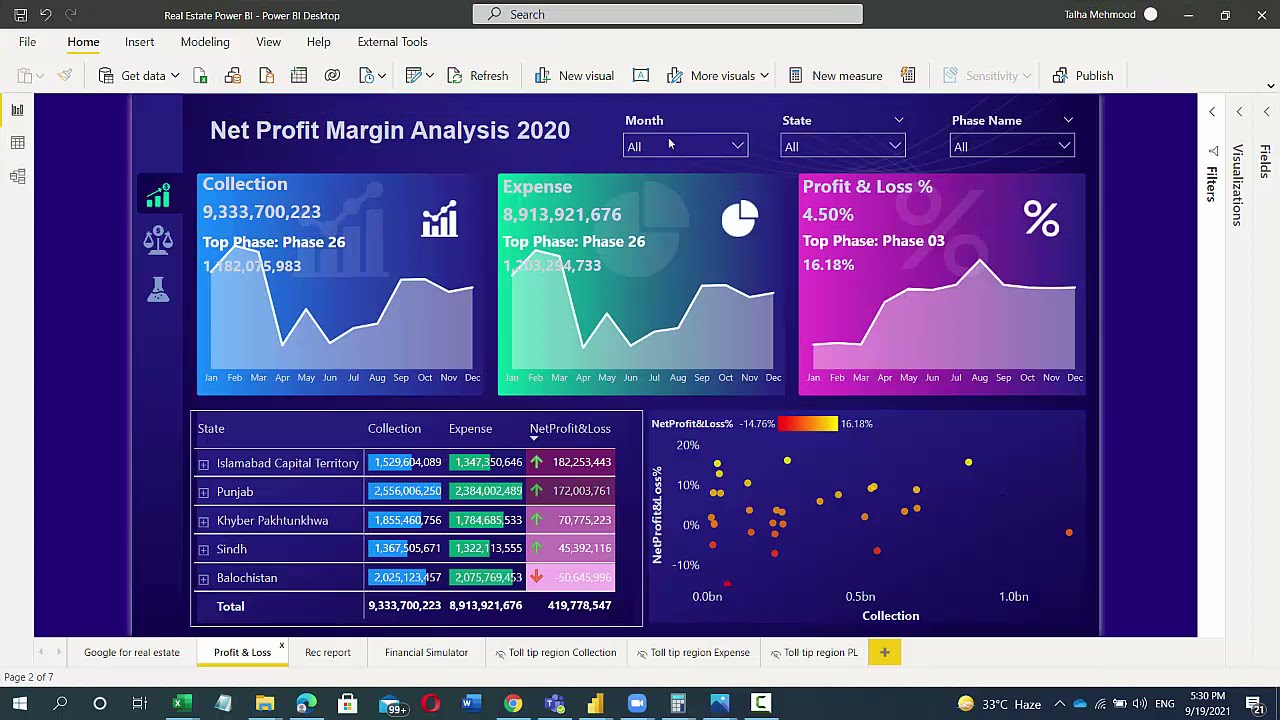Open the More visuals dropdown

coord(718,76)
